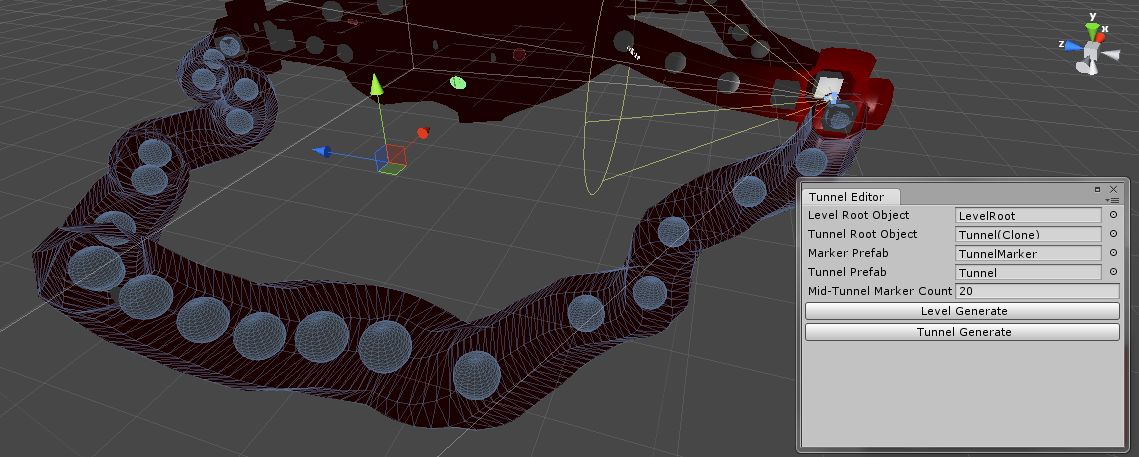The width and height of the screenshot is (1139, 457).
Task: Focus the Tunnel prefab field
Action: coord(1029,272)
